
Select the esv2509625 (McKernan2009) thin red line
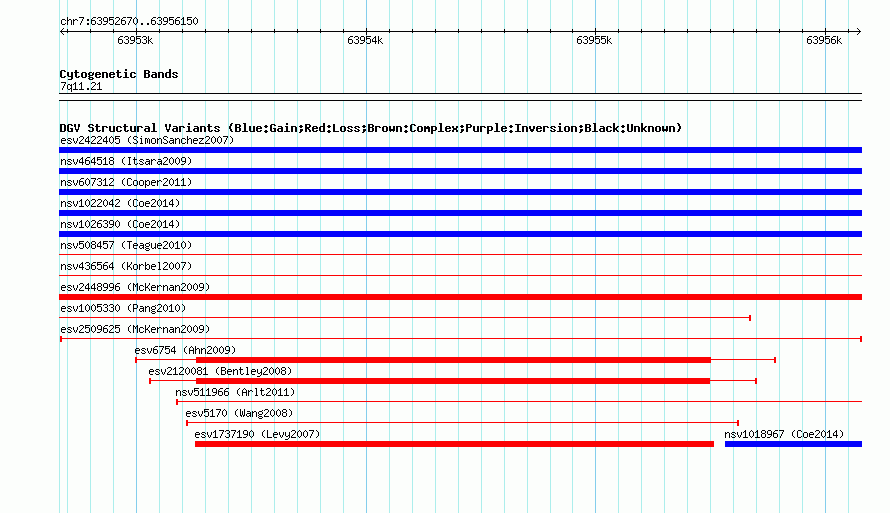[461, 339]
